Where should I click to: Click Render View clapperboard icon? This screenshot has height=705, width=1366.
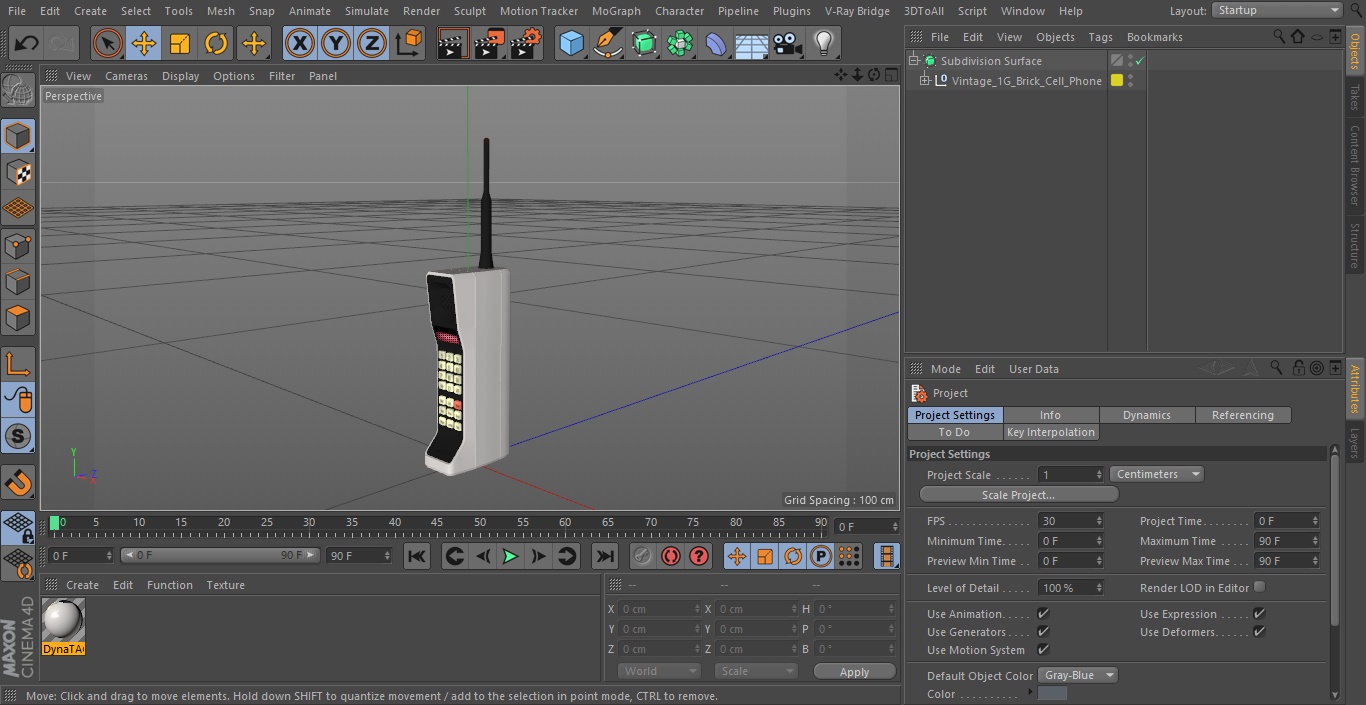[453, 43]
